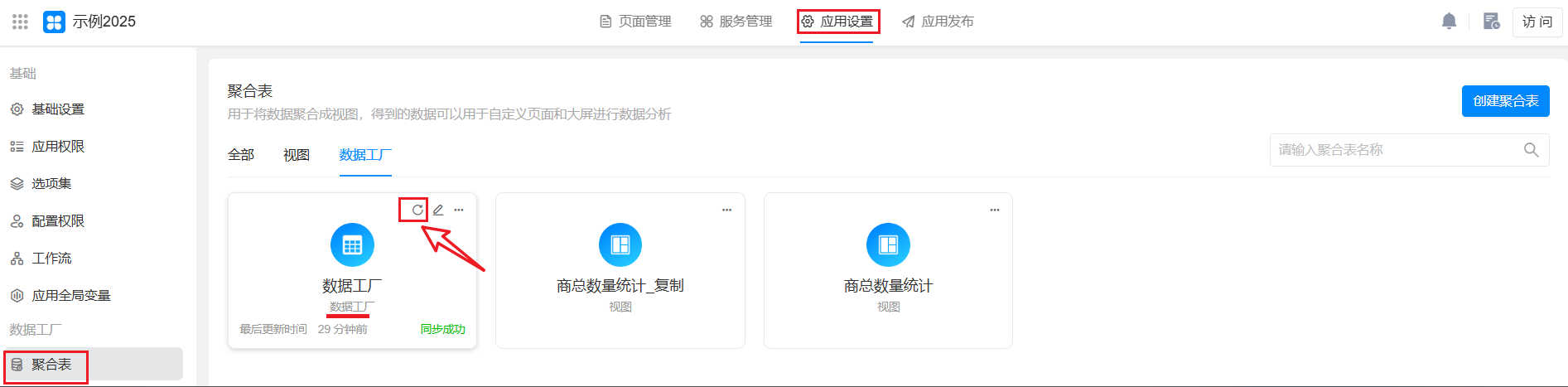Open more options on 商总数量统计 card
1568x387 pixels.
[994, 210]
